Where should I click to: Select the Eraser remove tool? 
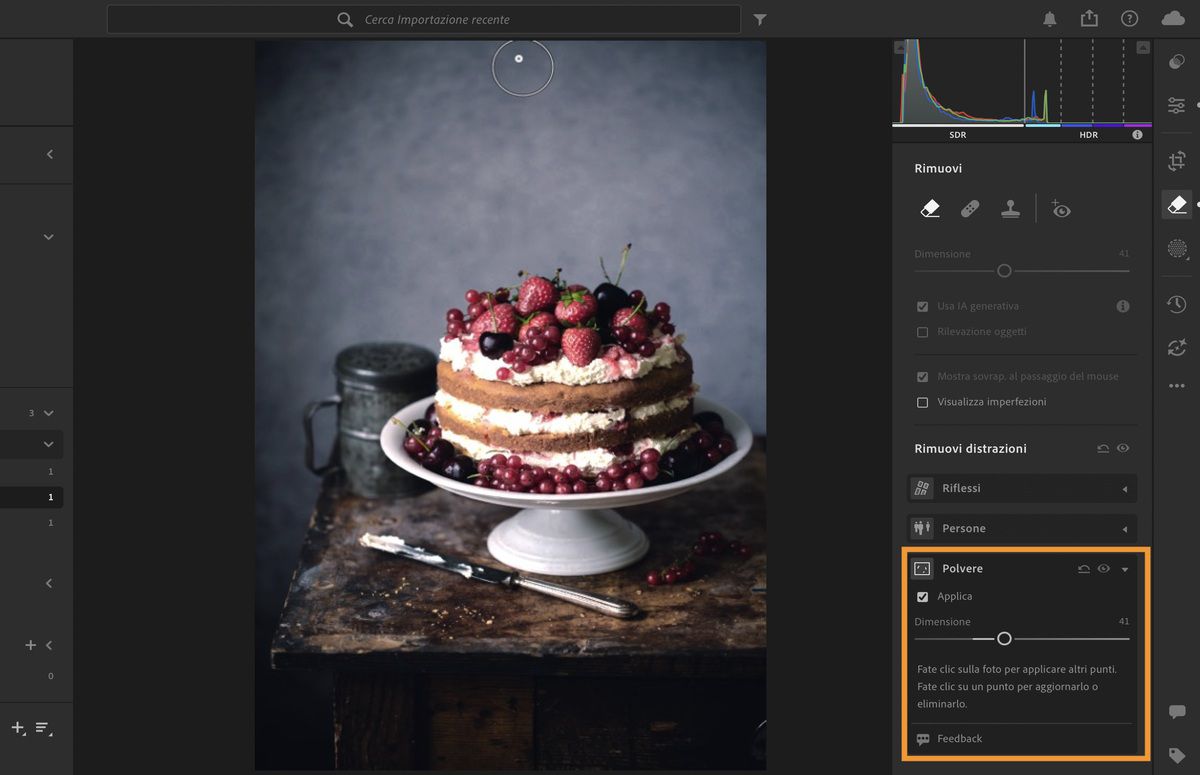(x=930, y=208)
